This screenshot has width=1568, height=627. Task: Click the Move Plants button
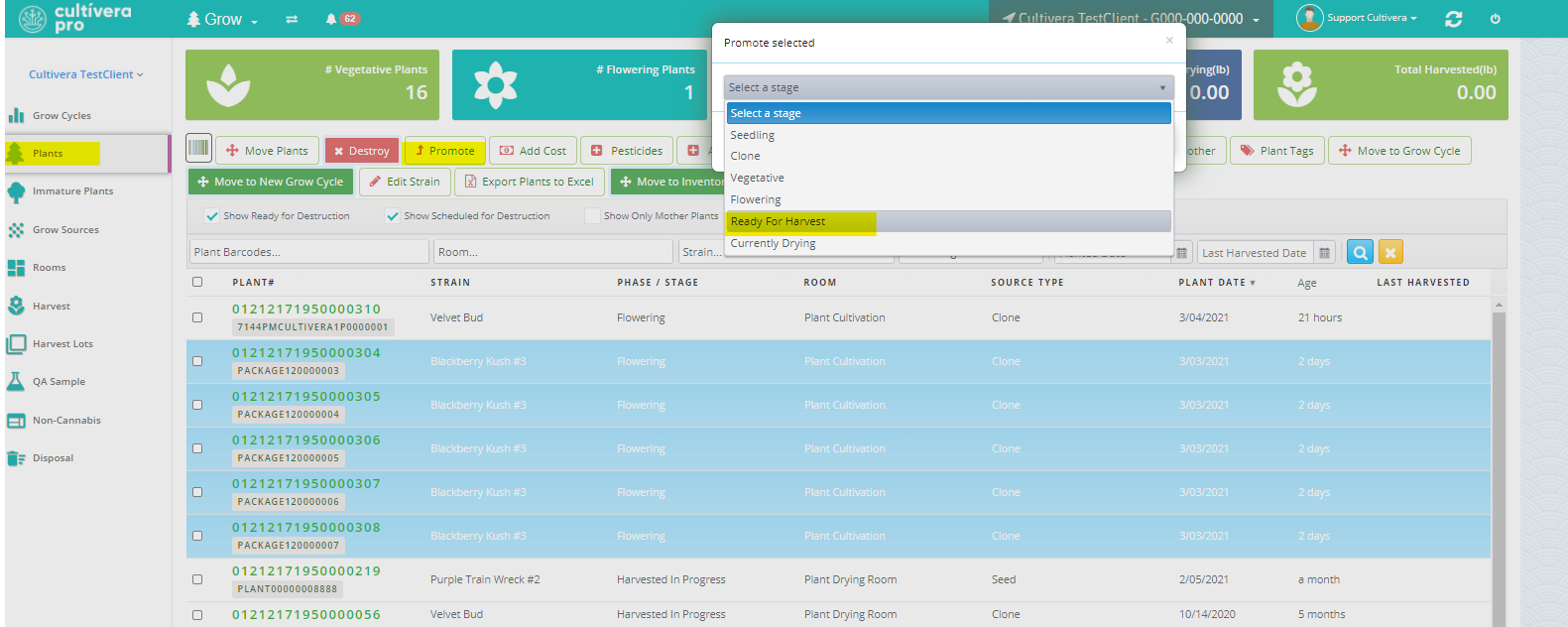267,151
